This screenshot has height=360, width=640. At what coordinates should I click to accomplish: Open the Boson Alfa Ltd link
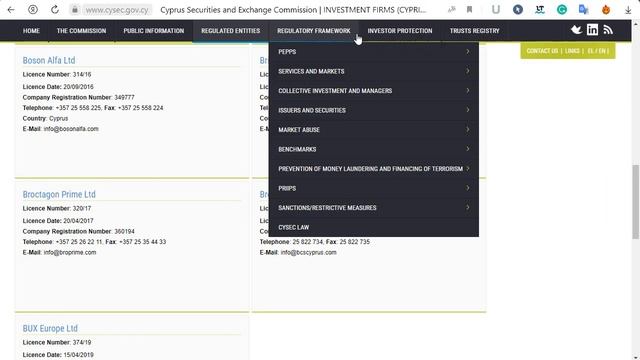pyautogui.click(x=49, y=60)
